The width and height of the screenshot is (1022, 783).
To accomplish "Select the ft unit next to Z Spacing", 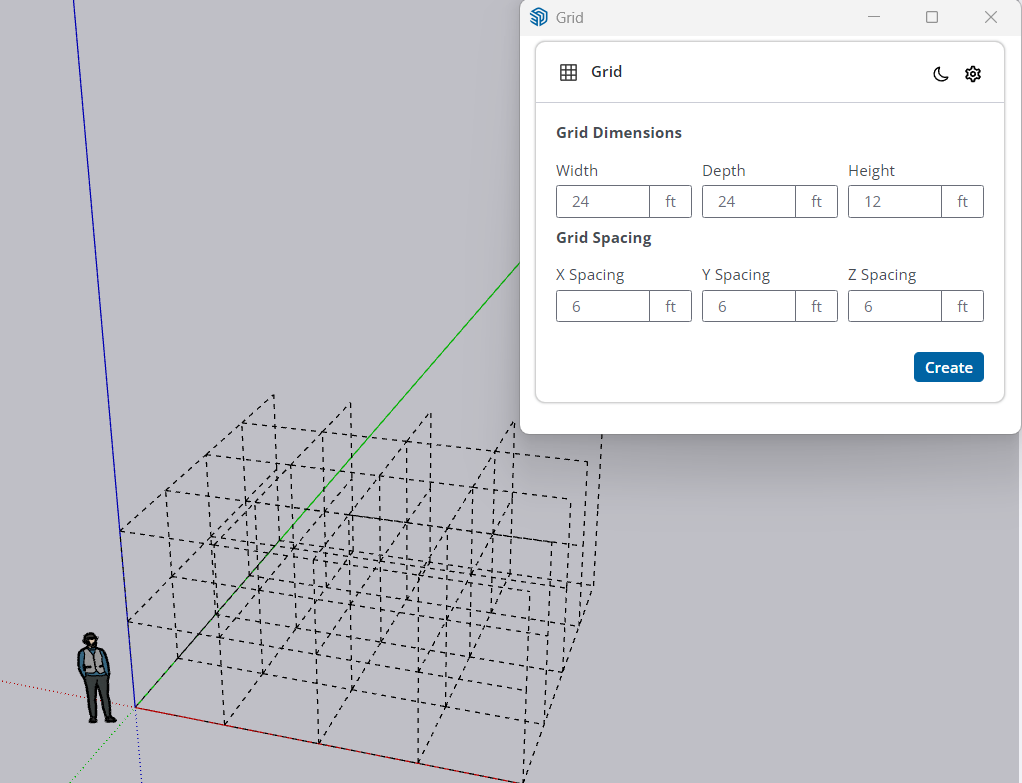I will [x=962, y=306].
